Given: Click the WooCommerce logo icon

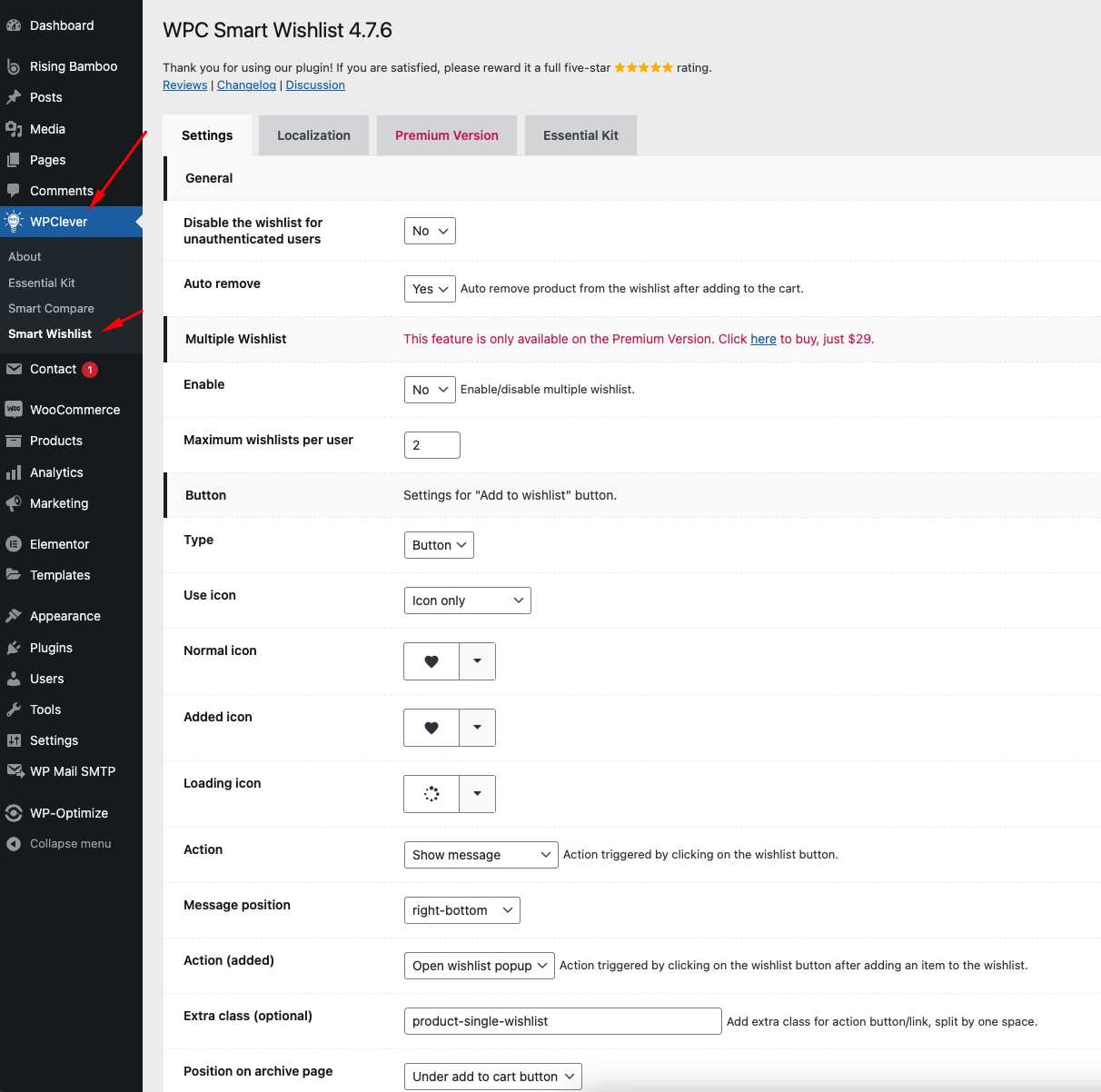Looking at the screenshot, I should (x=14, y=410).
